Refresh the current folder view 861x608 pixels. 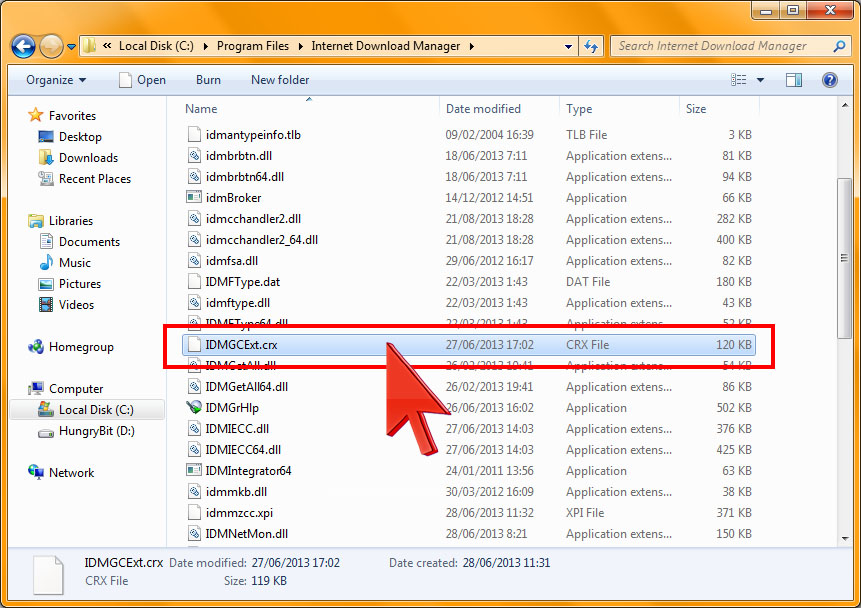[x=591, y=47]
